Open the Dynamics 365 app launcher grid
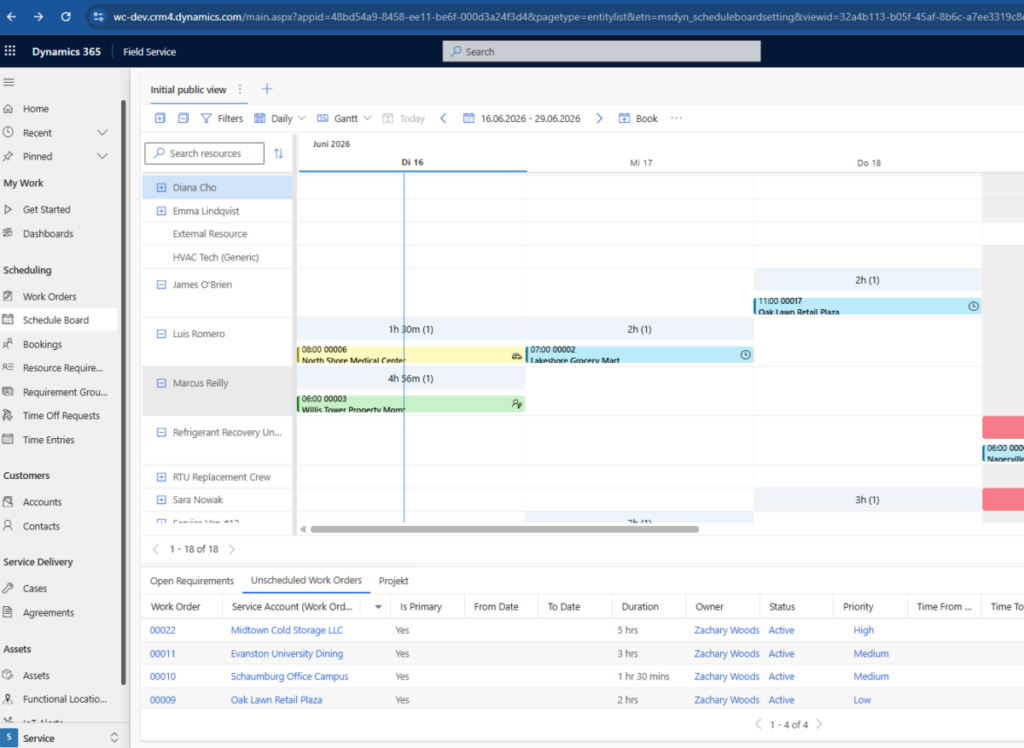 tap(10, 51)
